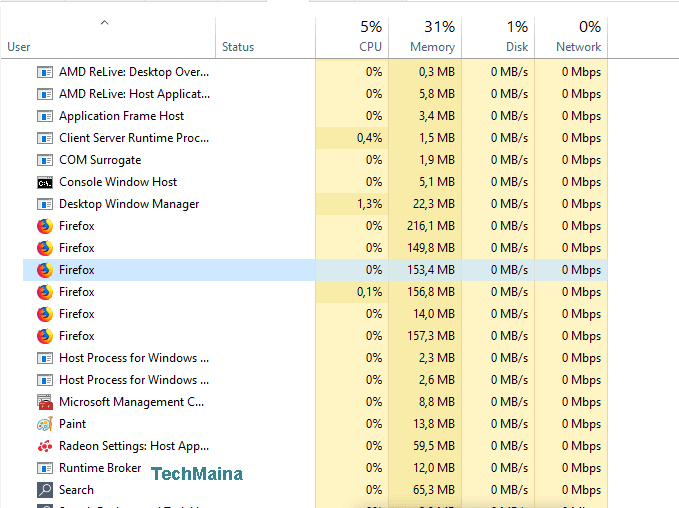This screenshot has height=508, width=679.
Task: Click the Runtime Broker process icon
Action: coord(45,468)
